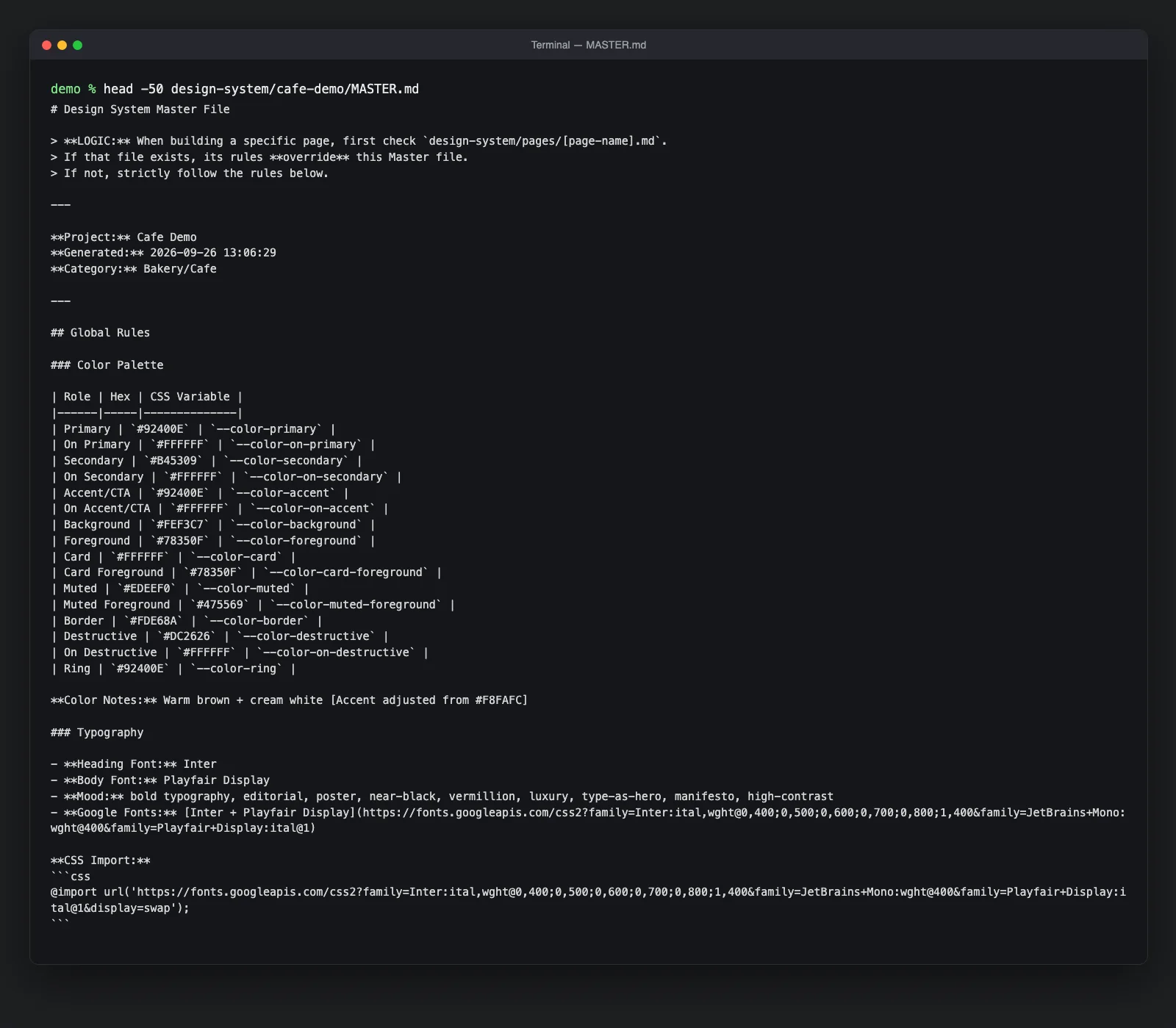Click the '**Google Fonts:**' URL line
The image size is (1176, 1028).
(x=588, y=820)
